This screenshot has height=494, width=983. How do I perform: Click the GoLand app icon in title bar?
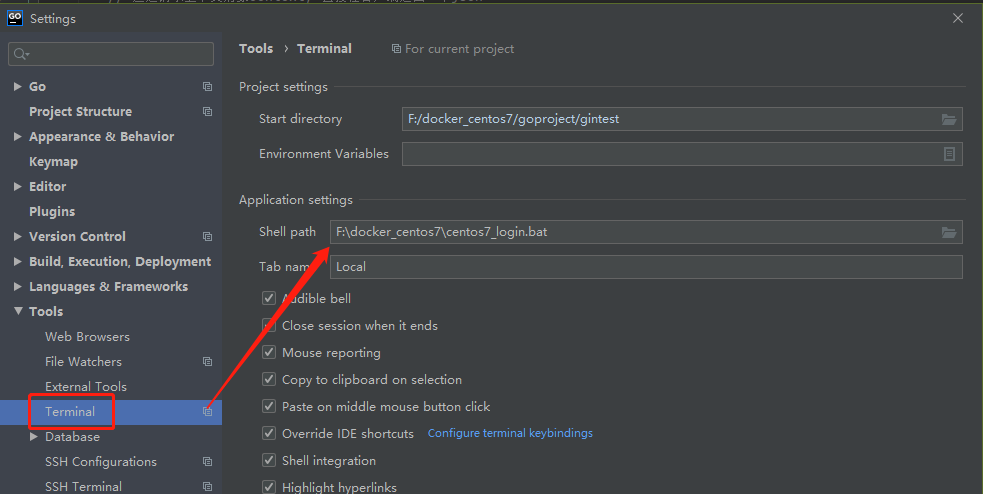tap(15, 18)
